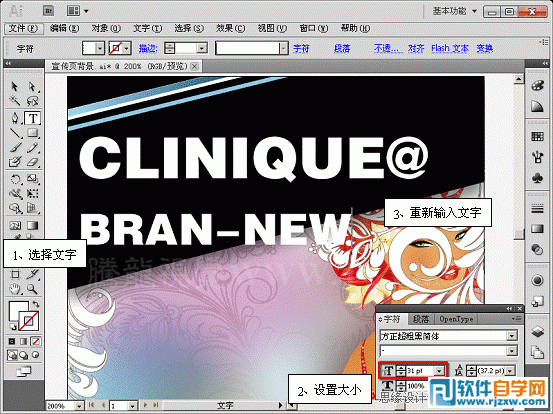Open Adobe Bridge via Br icon
The width and height of the screenshot is (553, 414).
[x=48, y=11]
